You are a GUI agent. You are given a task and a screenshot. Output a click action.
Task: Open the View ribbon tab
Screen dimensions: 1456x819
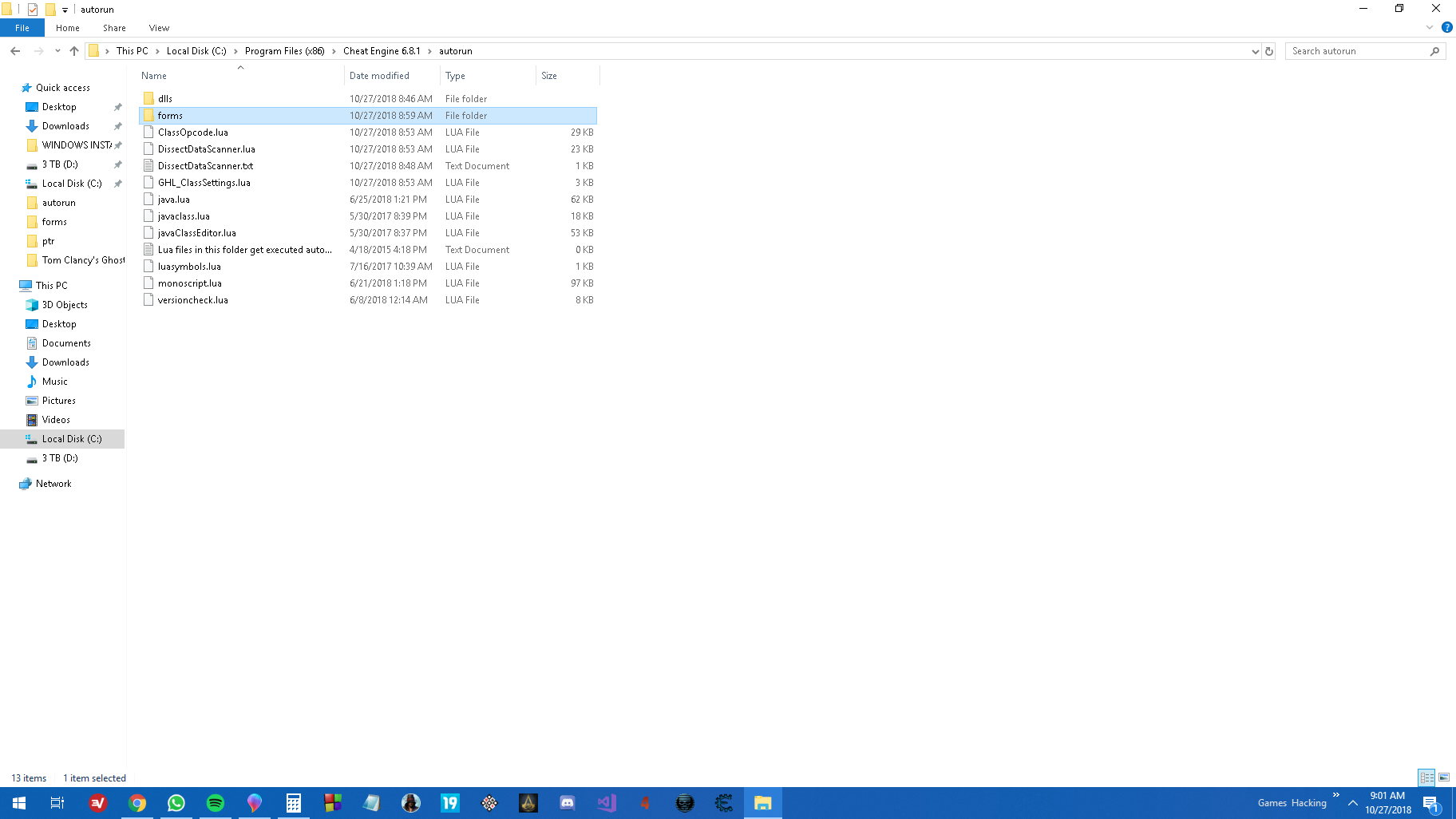coord(159,28)
